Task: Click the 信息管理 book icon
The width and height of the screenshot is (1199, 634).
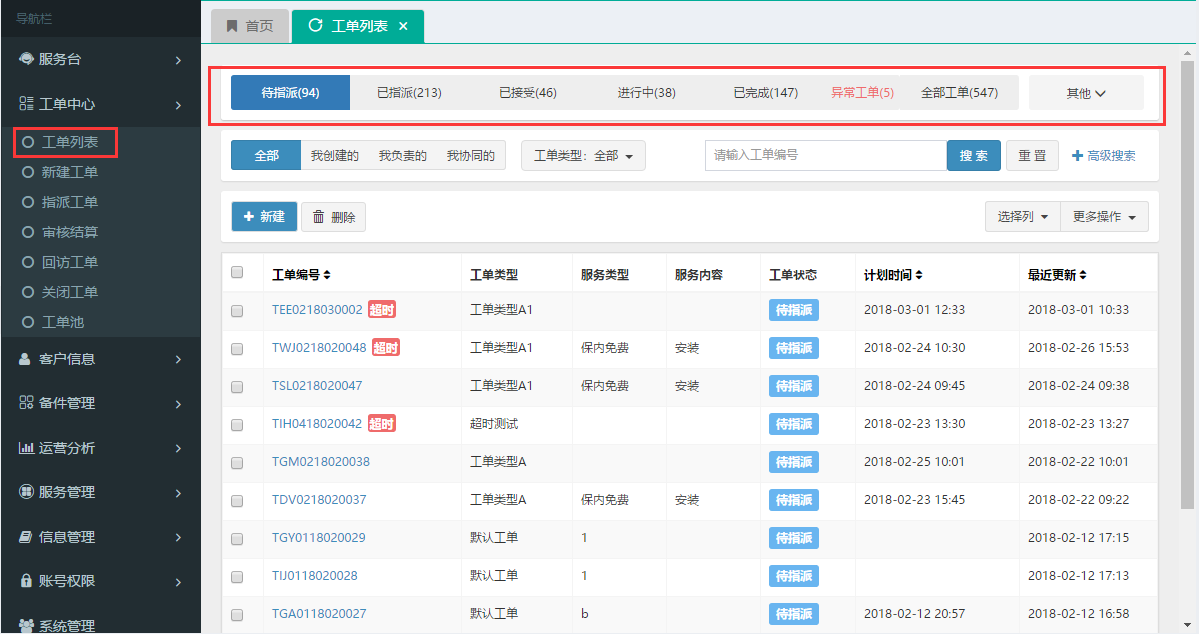Action: tap(26, 537)
